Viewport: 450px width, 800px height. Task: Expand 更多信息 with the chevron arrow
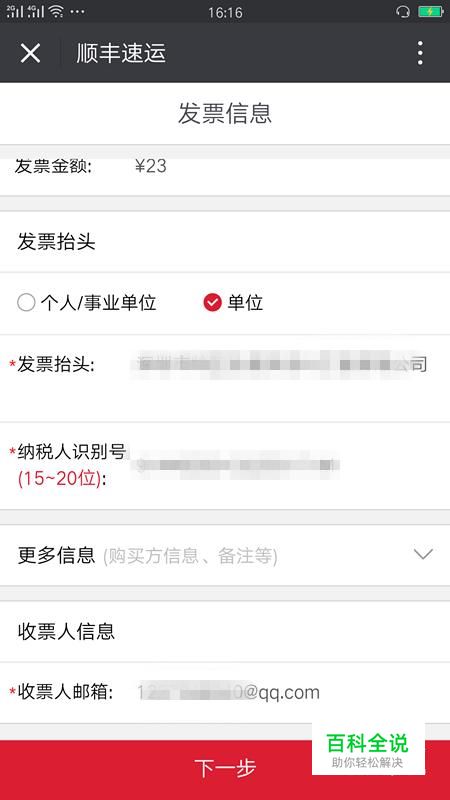(x=423, y=554)
